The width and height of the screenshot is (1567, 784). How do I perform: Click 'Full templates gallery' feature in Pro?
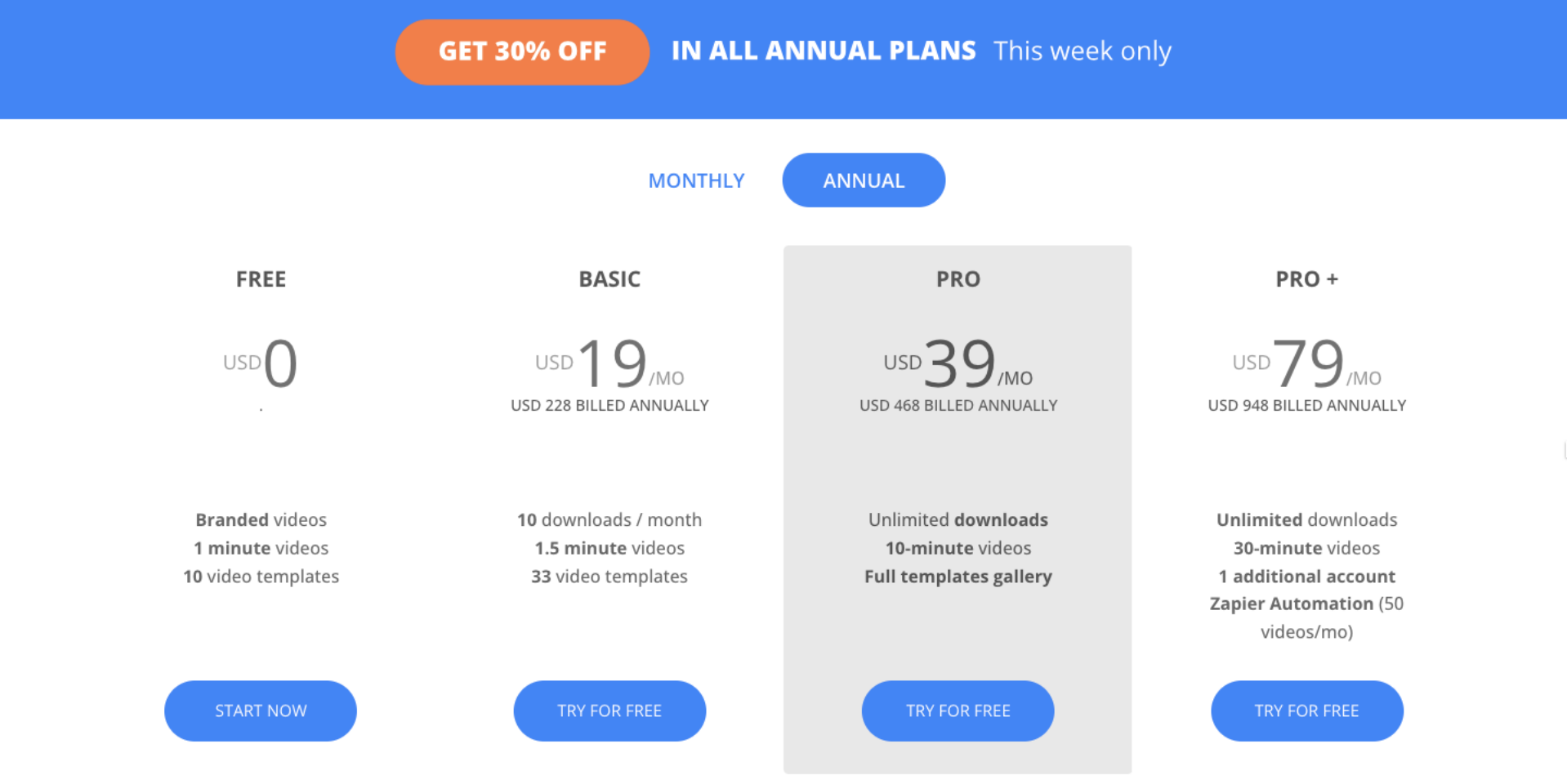pos(958,577)
